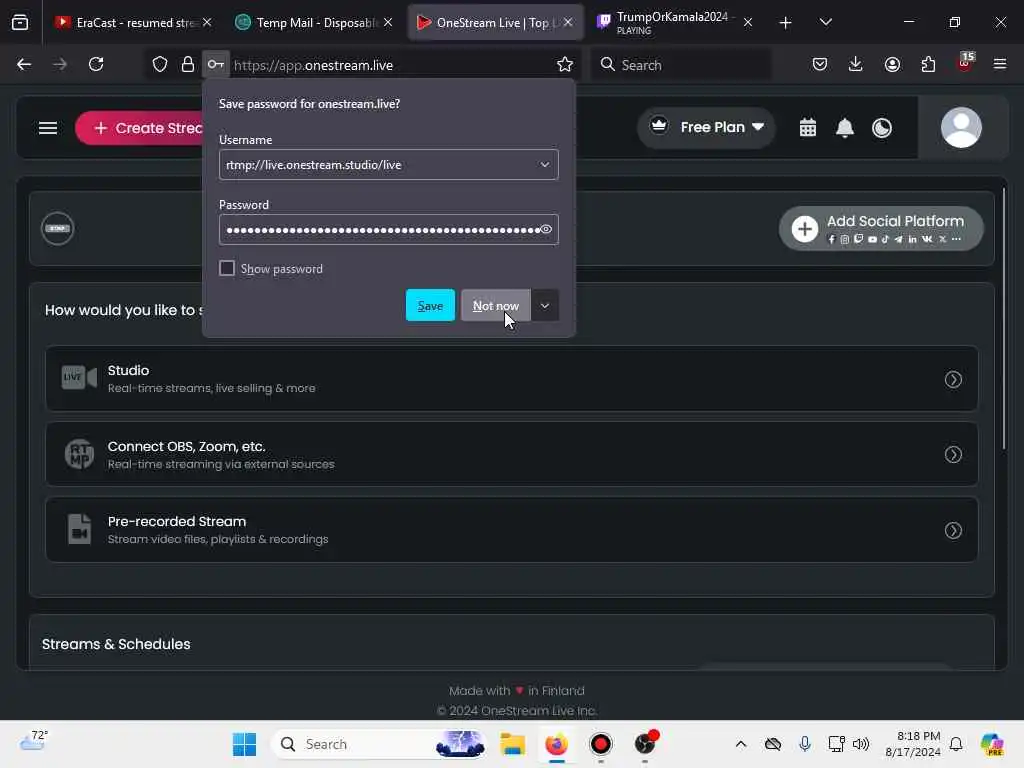Screen dimensions: 1024x768
Task: Open the Not now options arrow
Action: coord(545,306)
